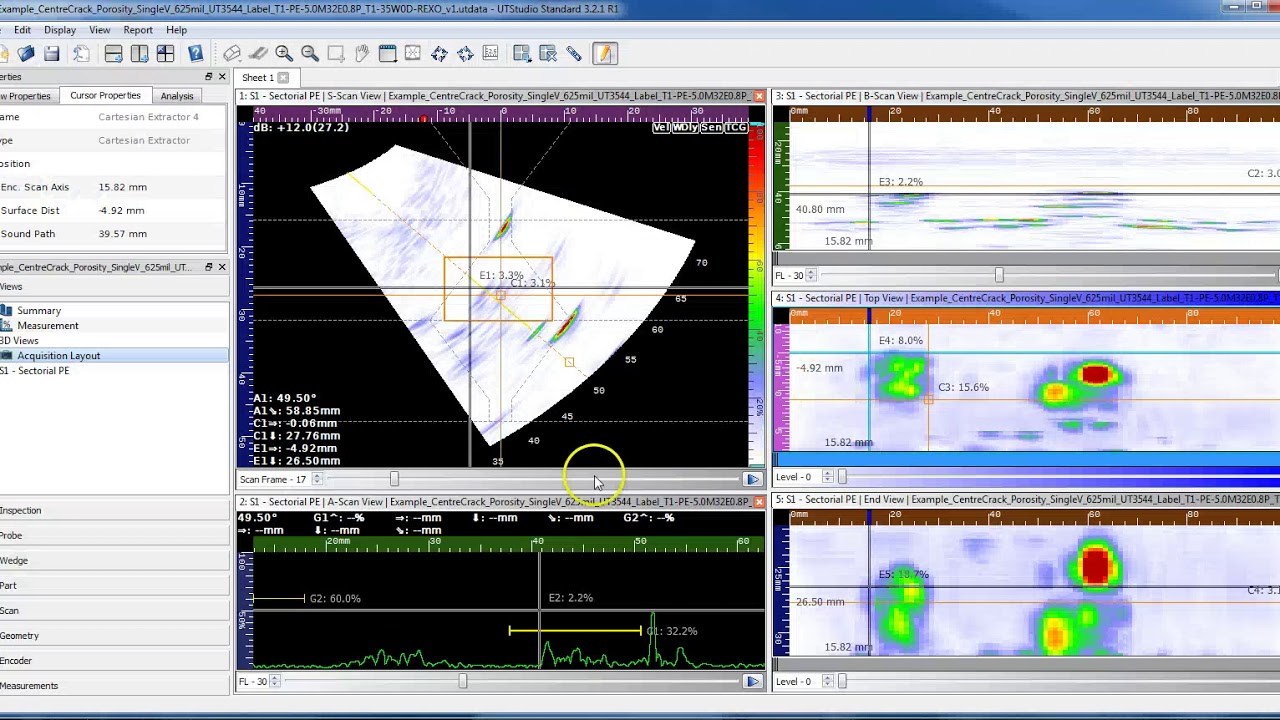Image resolution: width=1280 pixels, height=720 pixels.
Task: Select Measurement in the Views tree
Action: [x=47, y=325]
